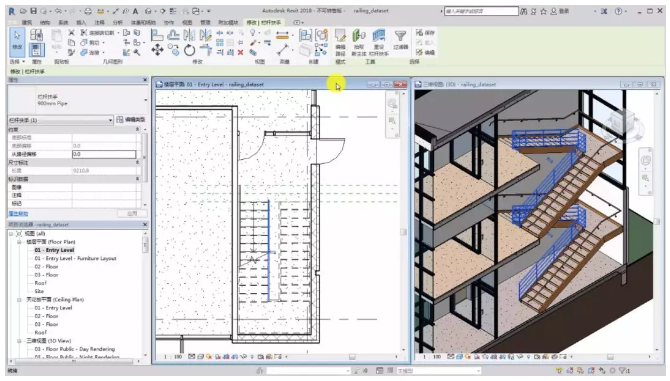Select the Move tool in ribbon
670x381 pixels.
157,50
